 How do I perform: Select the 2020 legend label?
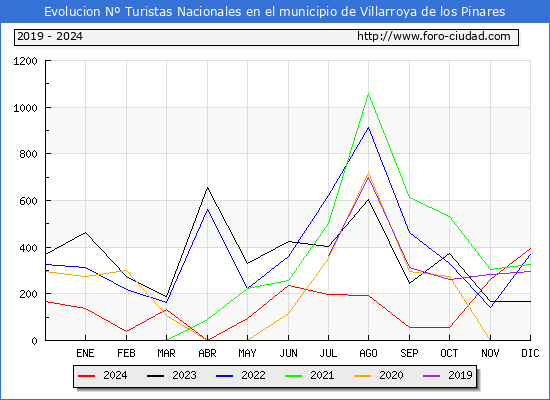tap(391, 375)
